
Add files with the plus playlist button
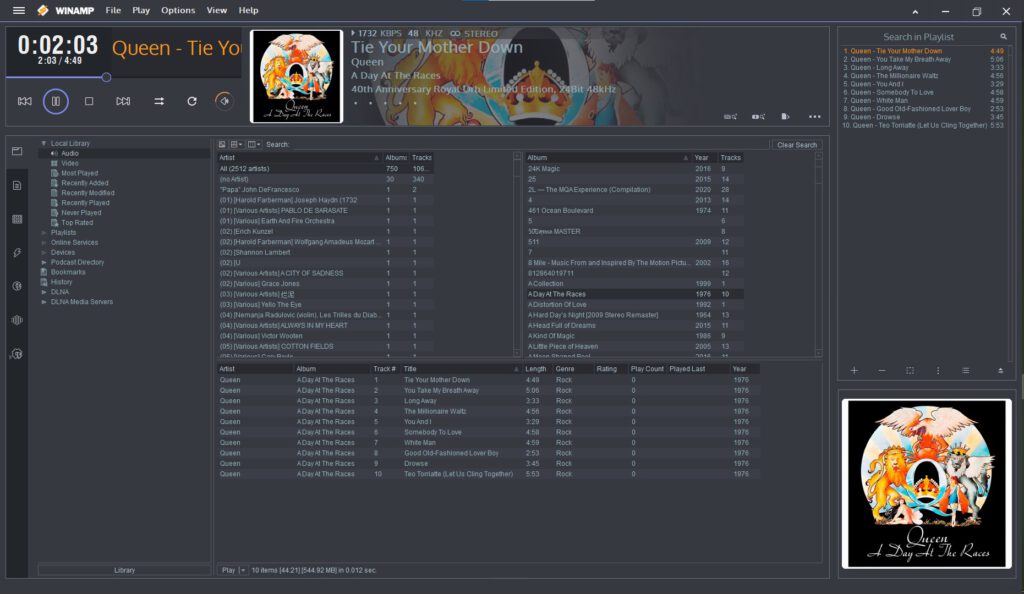click(854, 370)
